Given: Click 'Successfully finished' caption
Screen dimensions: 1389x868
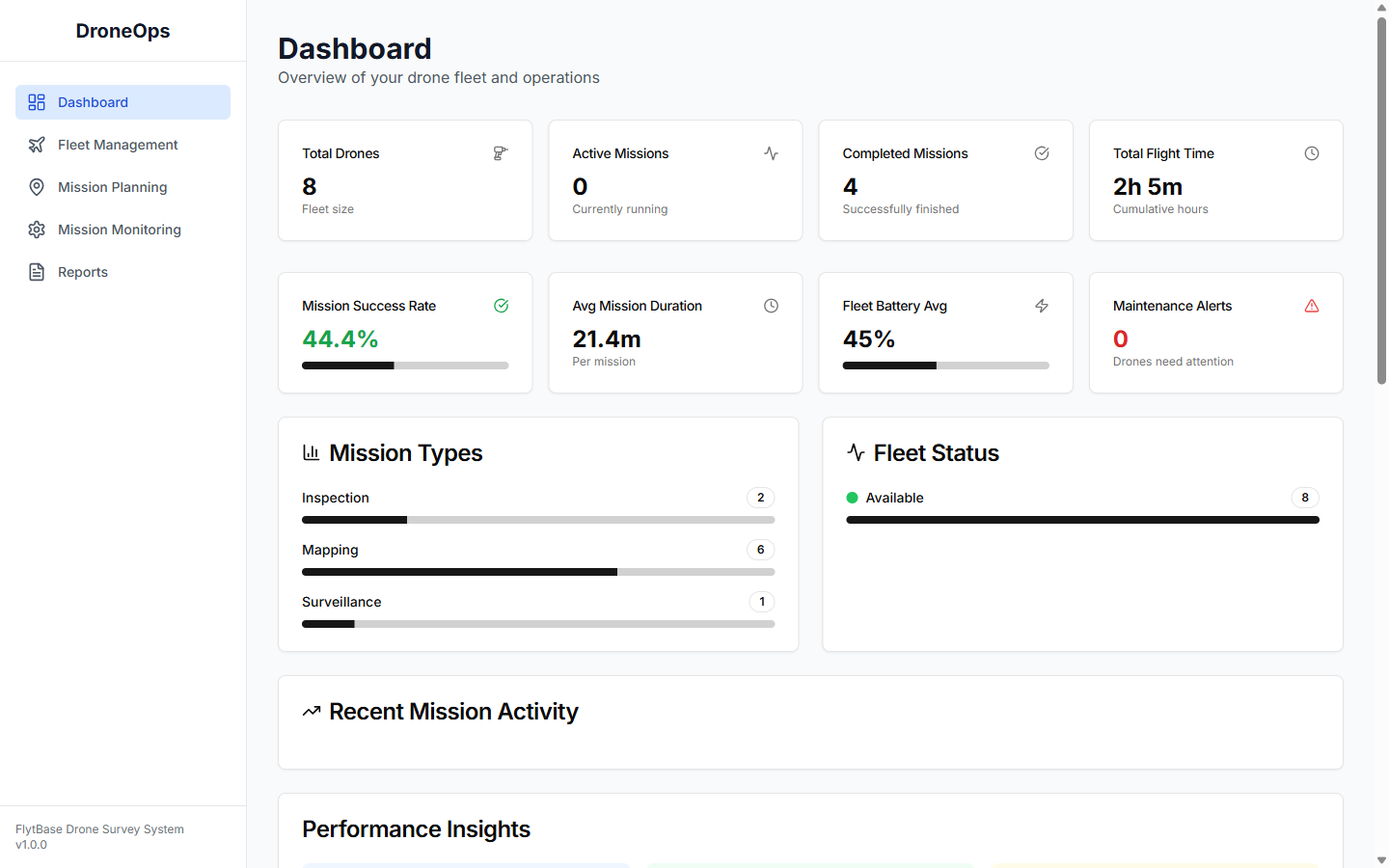Looking at the screenshot, I should pos(900,209).
